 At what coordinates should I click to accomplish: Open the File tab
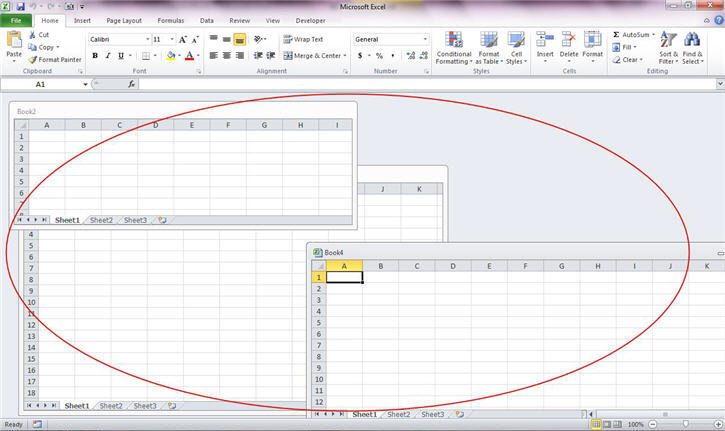pyautogui.click(x=16, y=21)
